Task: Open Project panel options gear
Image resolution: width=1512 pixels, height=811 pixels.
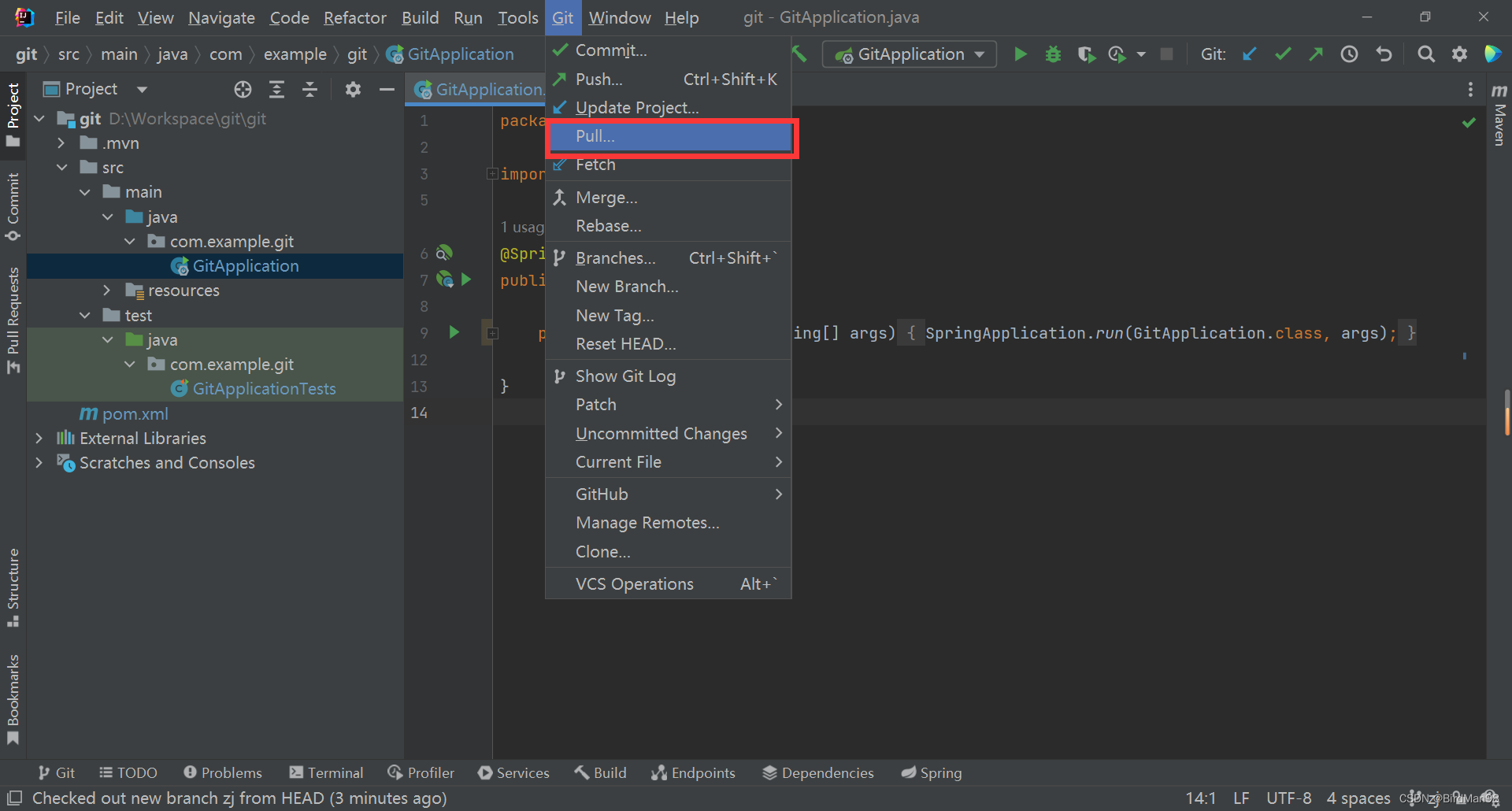Action: (x=353, y=90)
